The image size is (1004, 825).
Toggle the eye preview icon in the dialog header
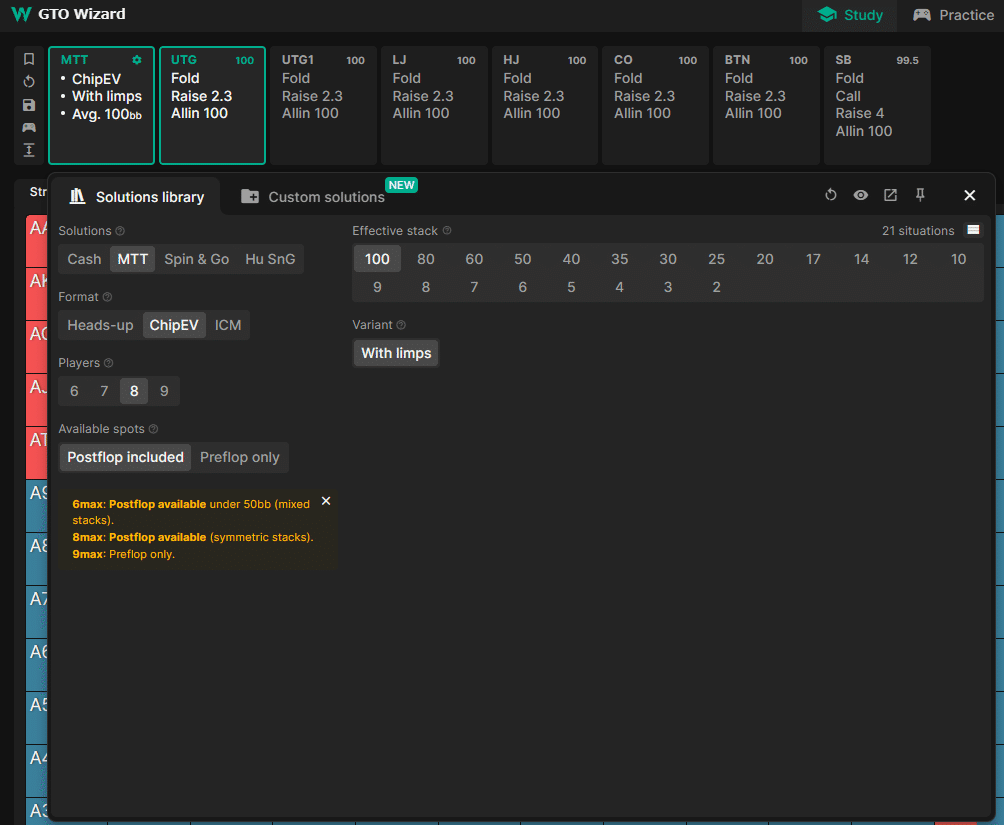[860, 195]
